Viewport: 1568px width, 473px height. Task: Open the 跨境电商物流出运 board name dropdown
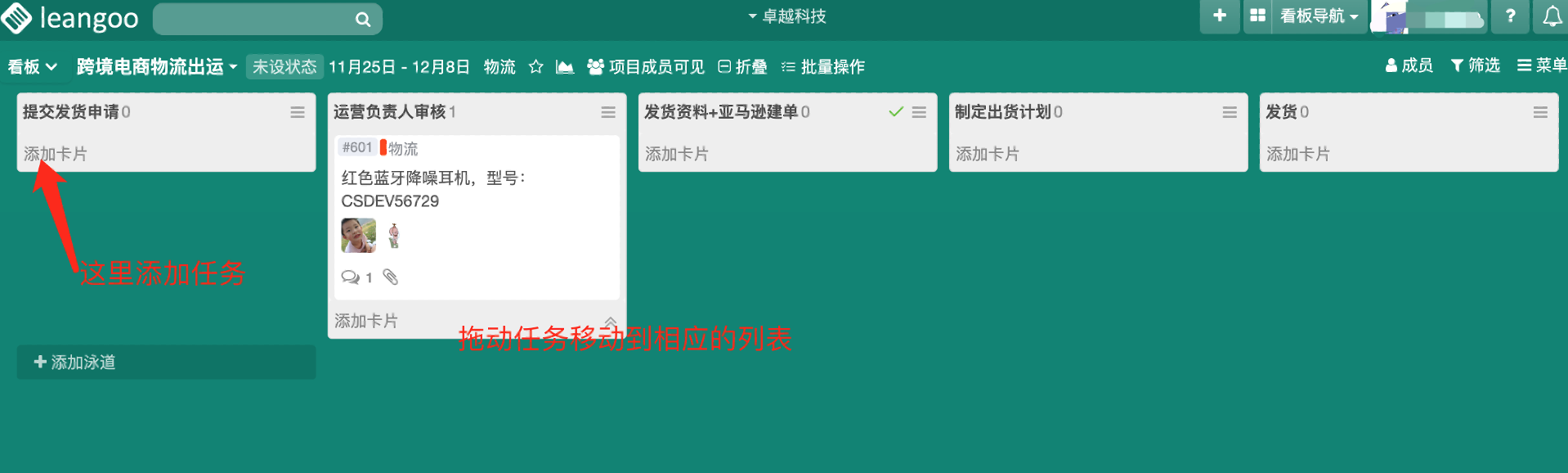pos(156,66)
